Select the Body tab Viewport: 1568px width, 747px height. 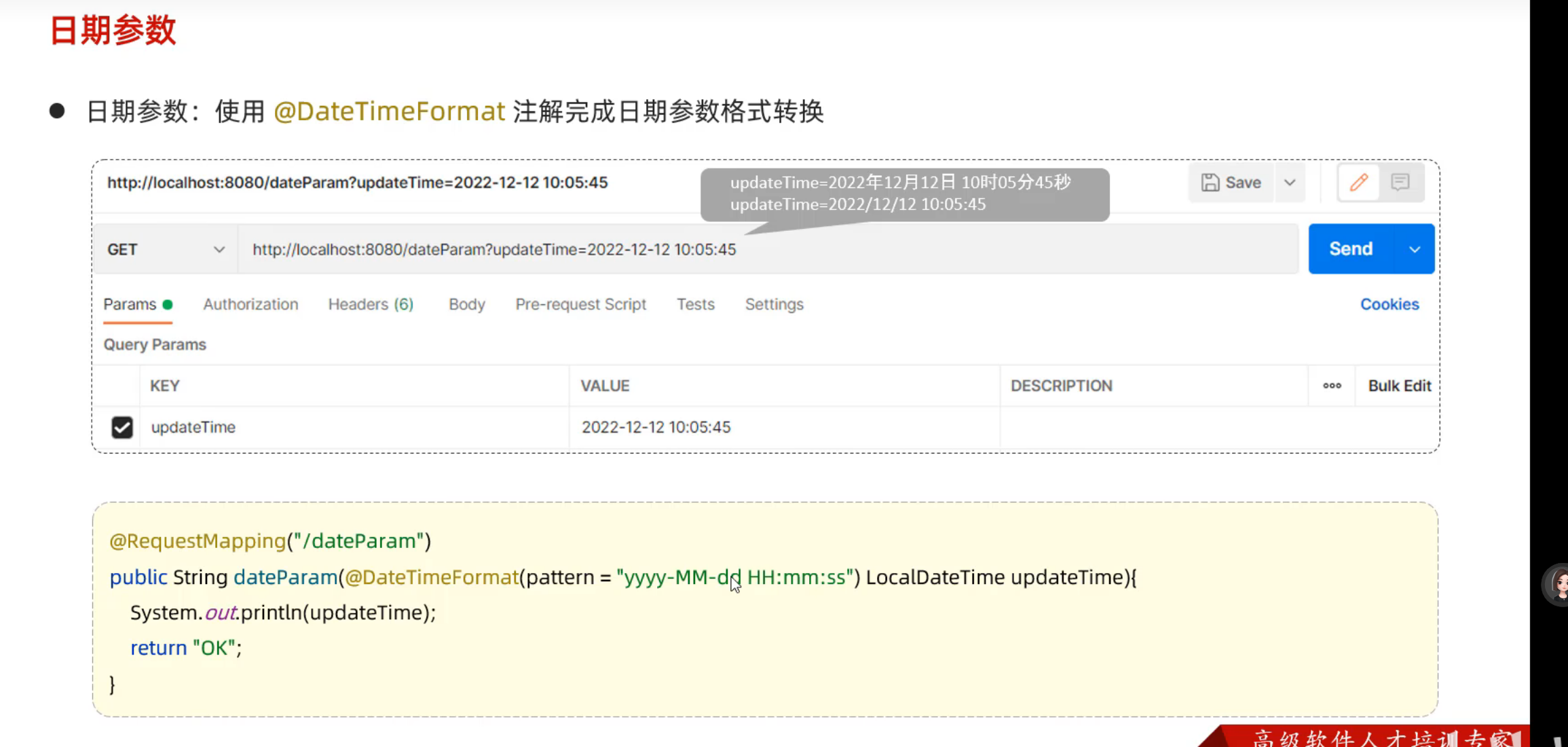tap(467, 304)
